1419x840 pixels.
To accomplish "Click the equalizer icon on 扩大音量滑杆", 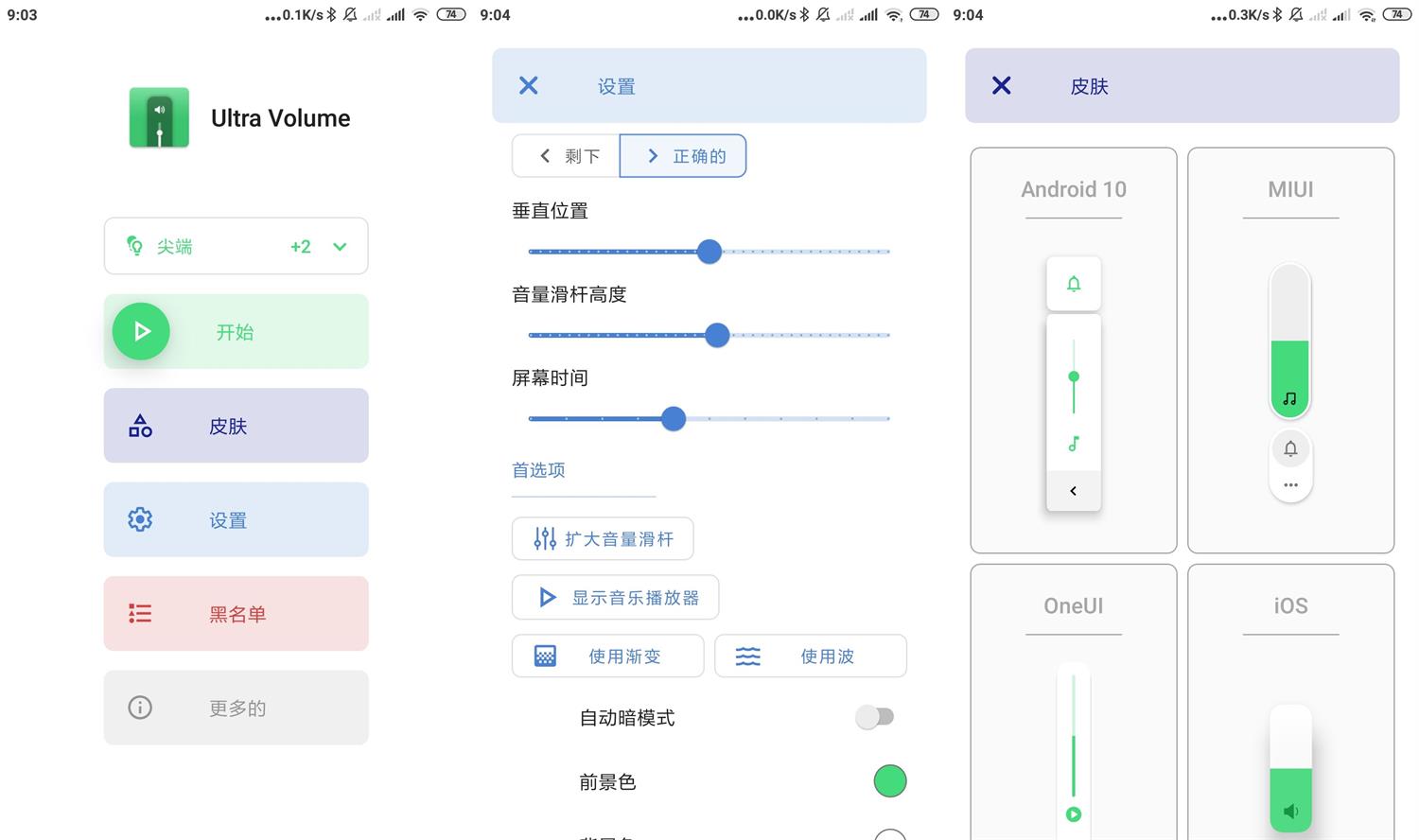I will pyautogui.click(x=545, y=539).
